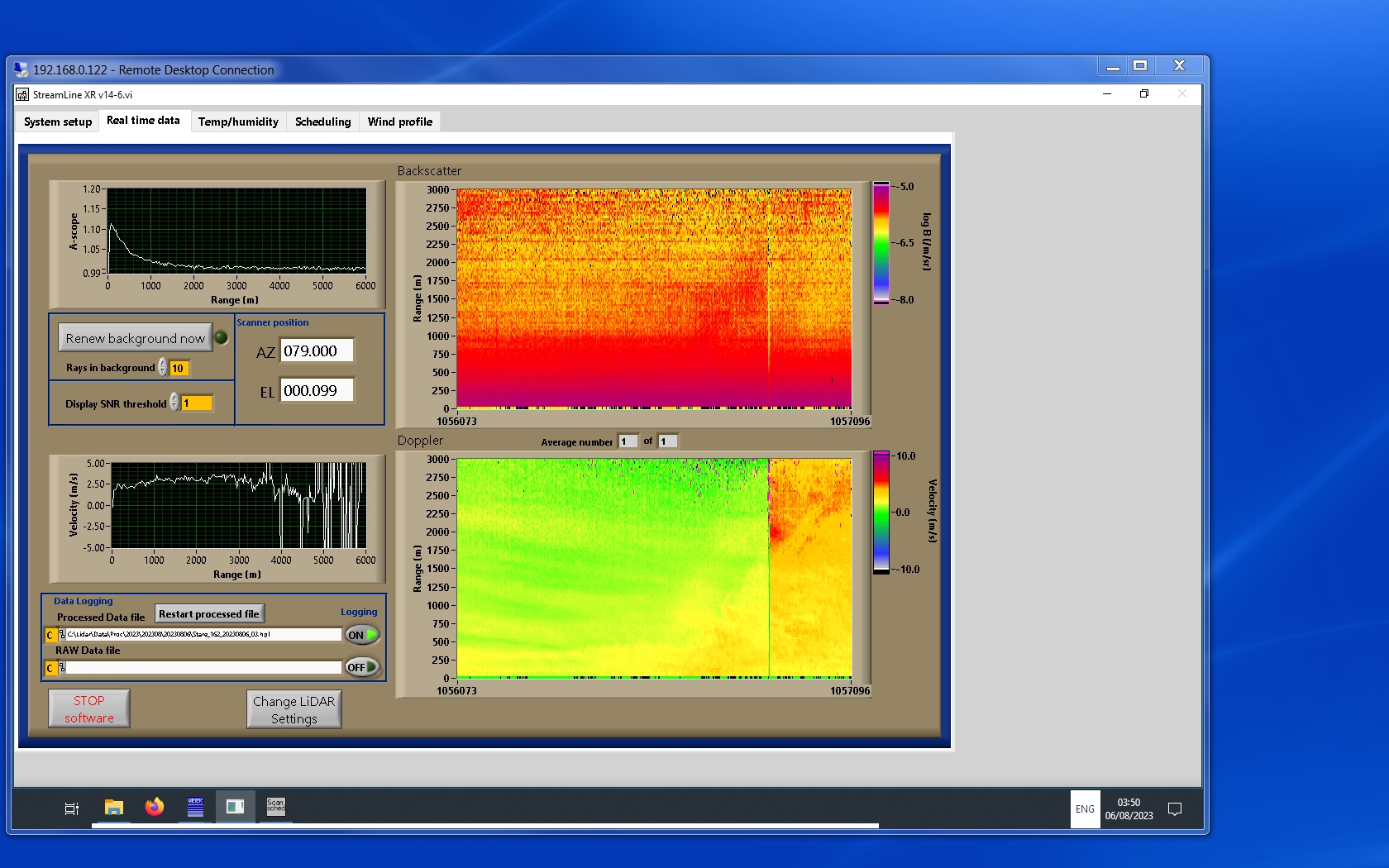Open the notification center icon
This screenshot has width=1389, height=868.
coord(1174,809)
